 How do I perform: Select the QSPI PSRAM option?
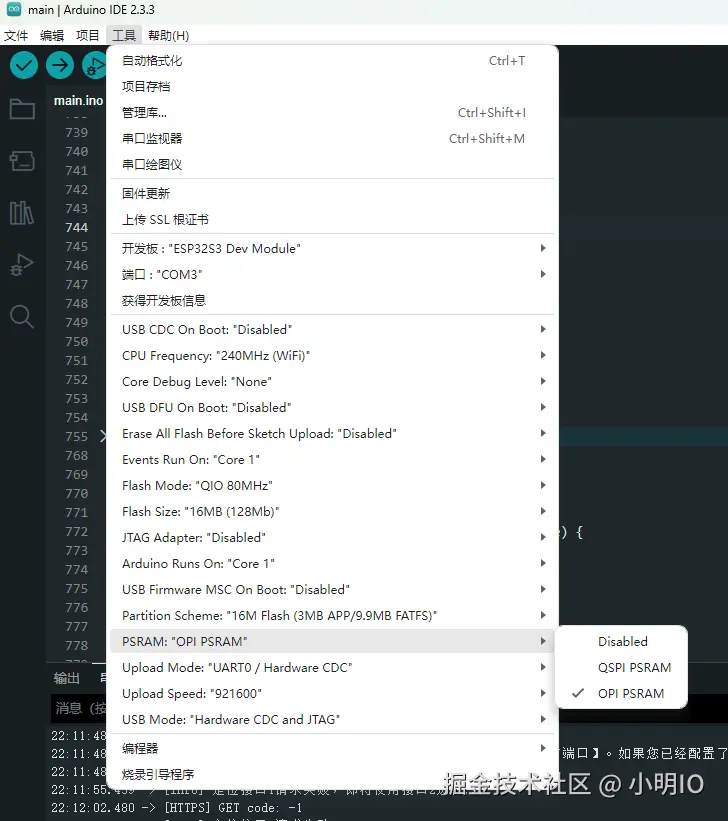tap(622, 668)
